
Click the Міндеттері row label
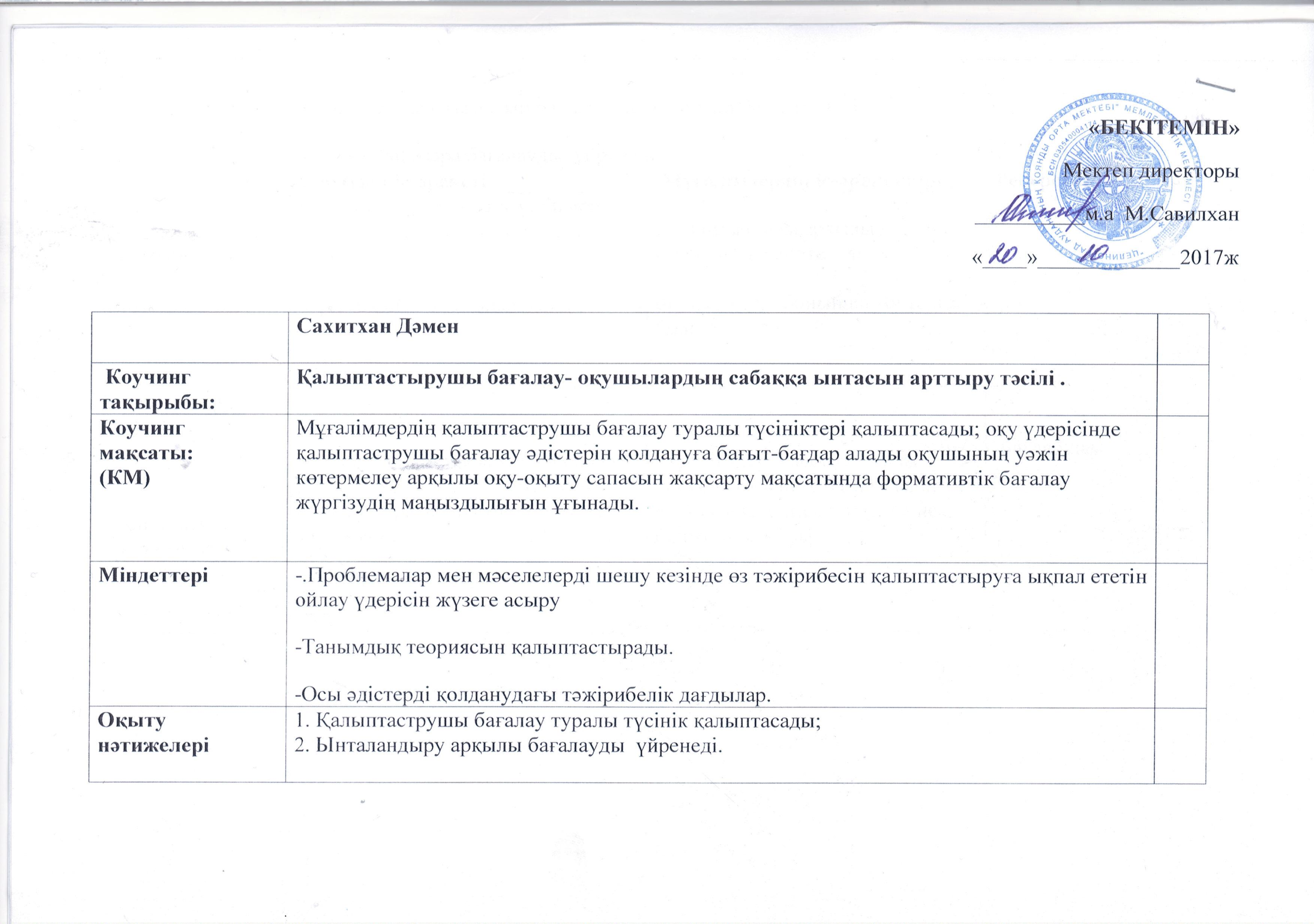[153, 574]
